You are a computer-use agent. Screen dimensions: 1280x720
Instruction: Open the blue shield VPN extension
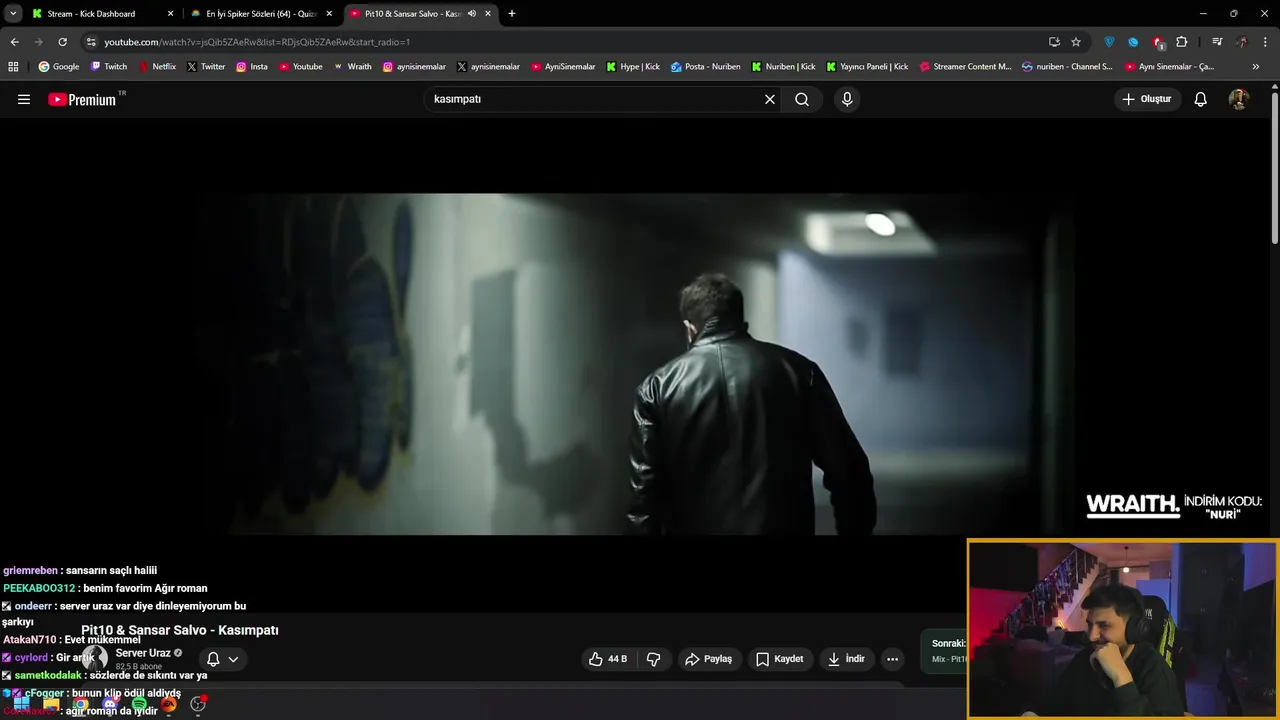[1109, 42]
